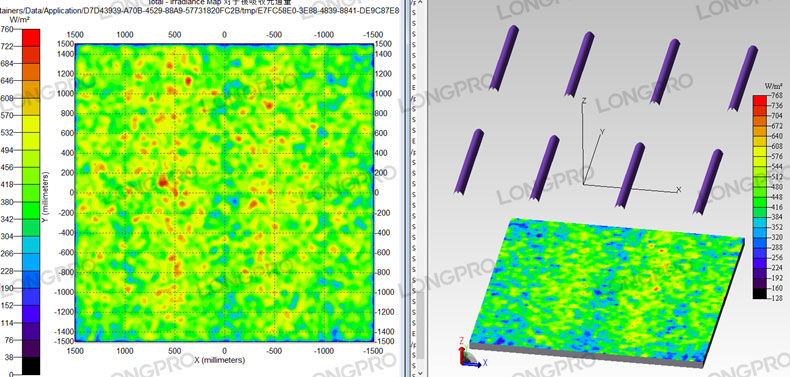Click the black bottom swatch in left legend
This screenshot has width=790, height=377.
coord(31,365)
